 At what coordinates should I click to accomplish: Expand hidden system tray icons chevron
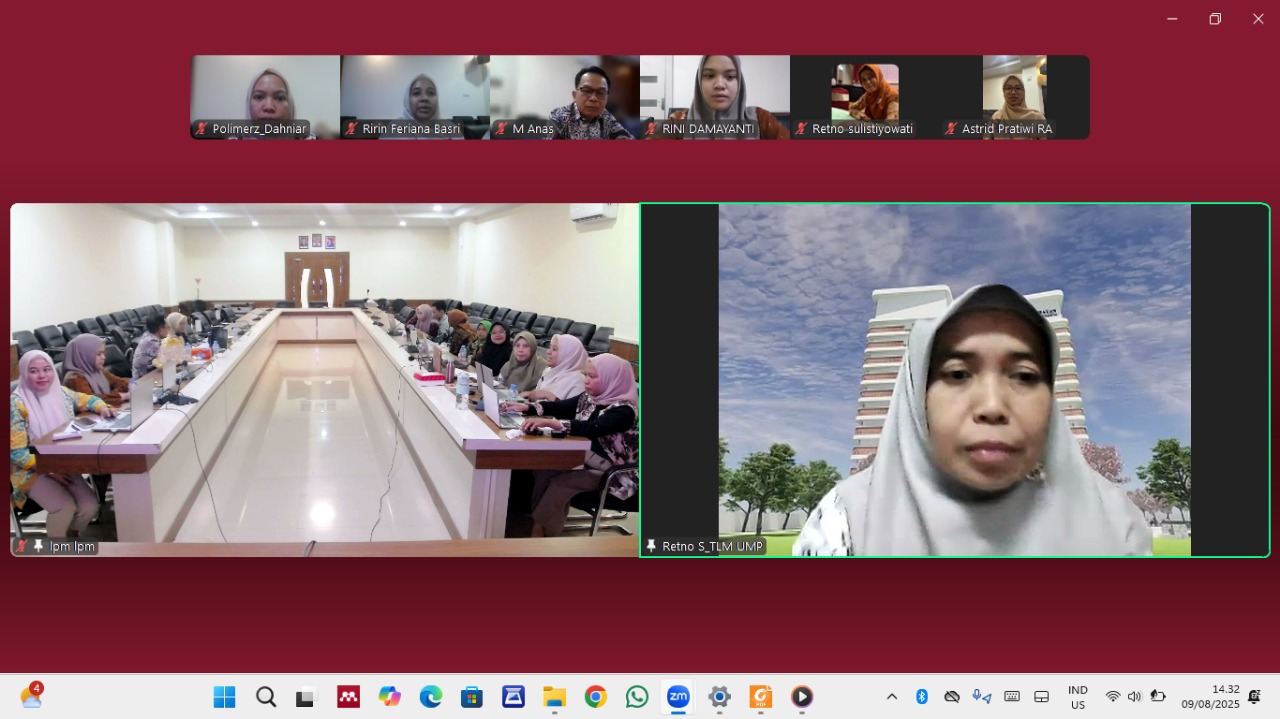click(892, 697)
